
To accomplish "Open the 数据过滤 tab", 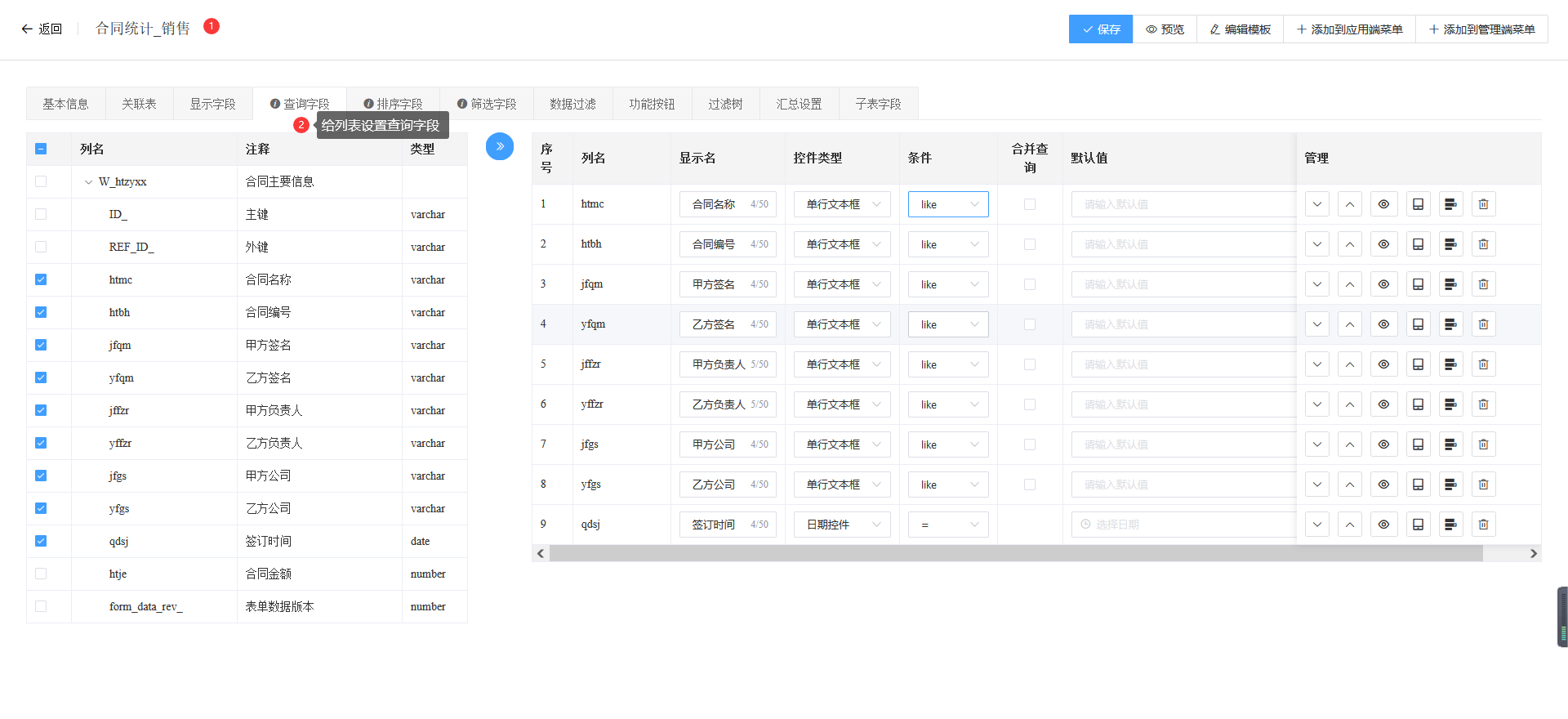I will (x=572, y=104).
